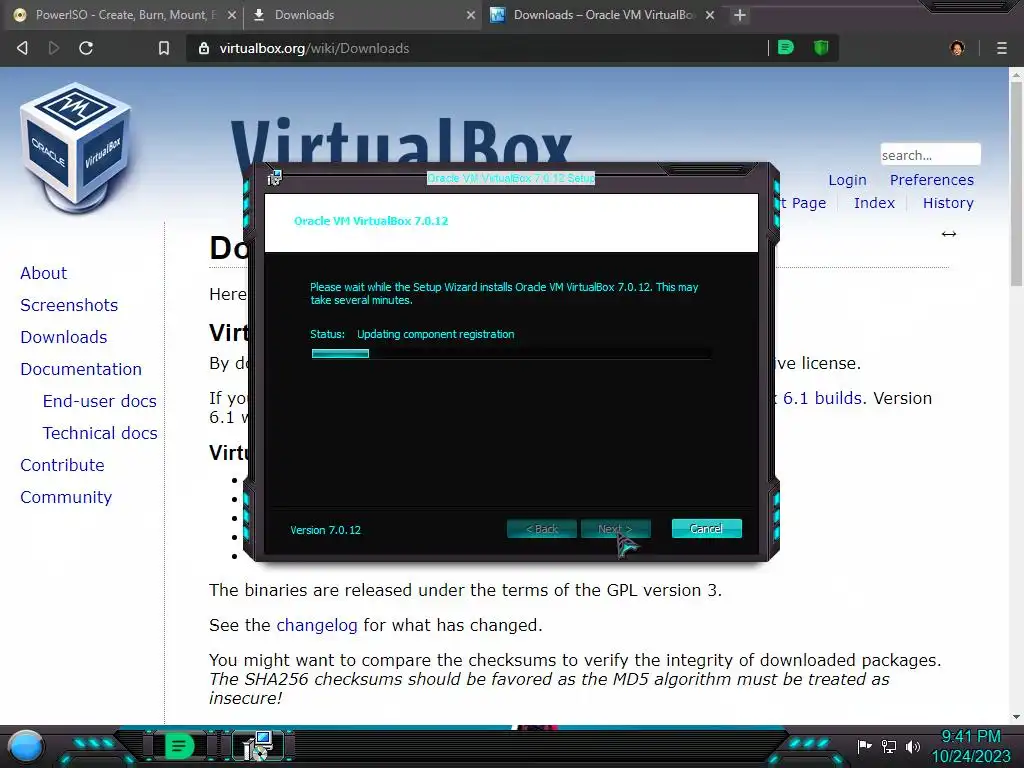Viewport: 1024px width, 768px height.
Task: Open the About page link
Action: pos(44,273)
